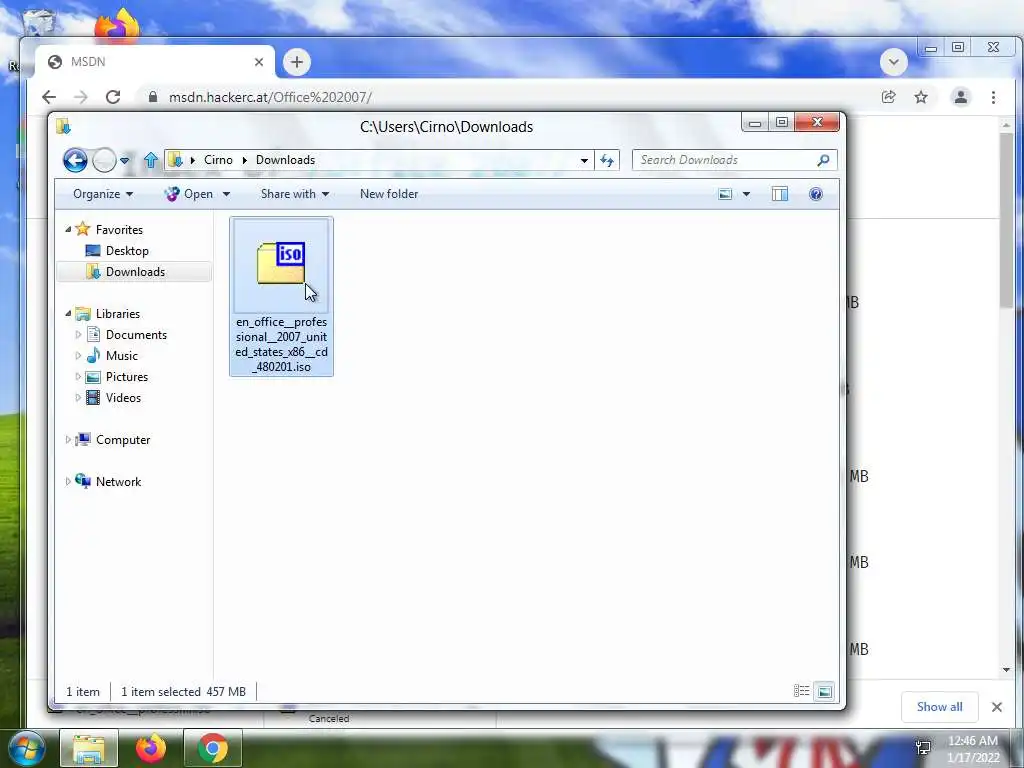Collapse the Libraries group
The image size is (1024, 768).
[x=68, y=313]
